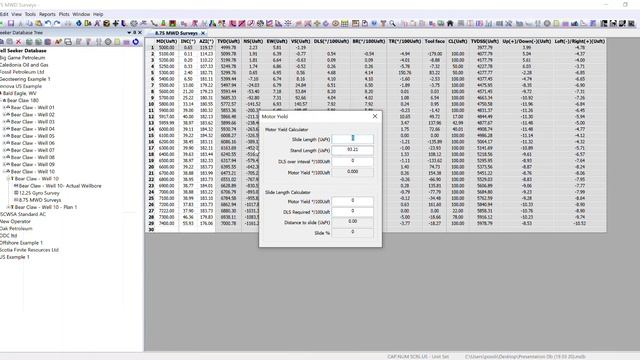Screen dimensions: 640x360
Task: Expand the Bear Claw - Well 09 node
Action: click(x=4, y=164)
